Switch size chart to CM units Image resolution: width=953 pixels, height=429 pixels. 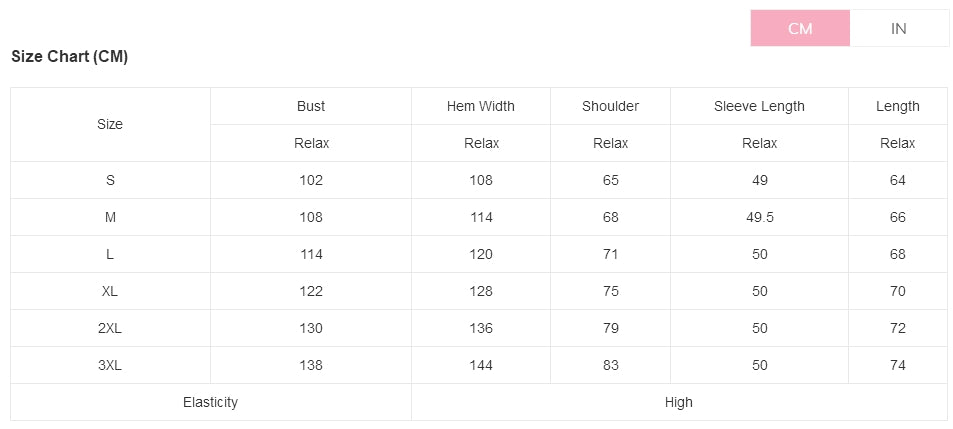(x=800, y=28)
